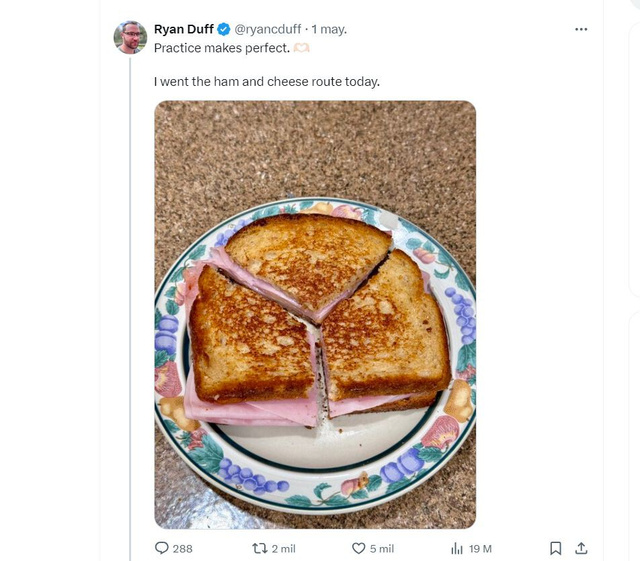Click the 288 replies count
640x561 pixels.
[182, 549]
